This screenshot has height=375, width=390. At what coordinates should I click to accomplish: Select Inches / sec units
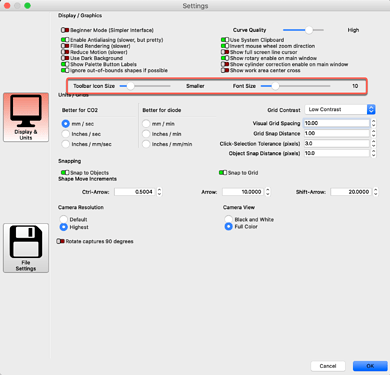66,134
